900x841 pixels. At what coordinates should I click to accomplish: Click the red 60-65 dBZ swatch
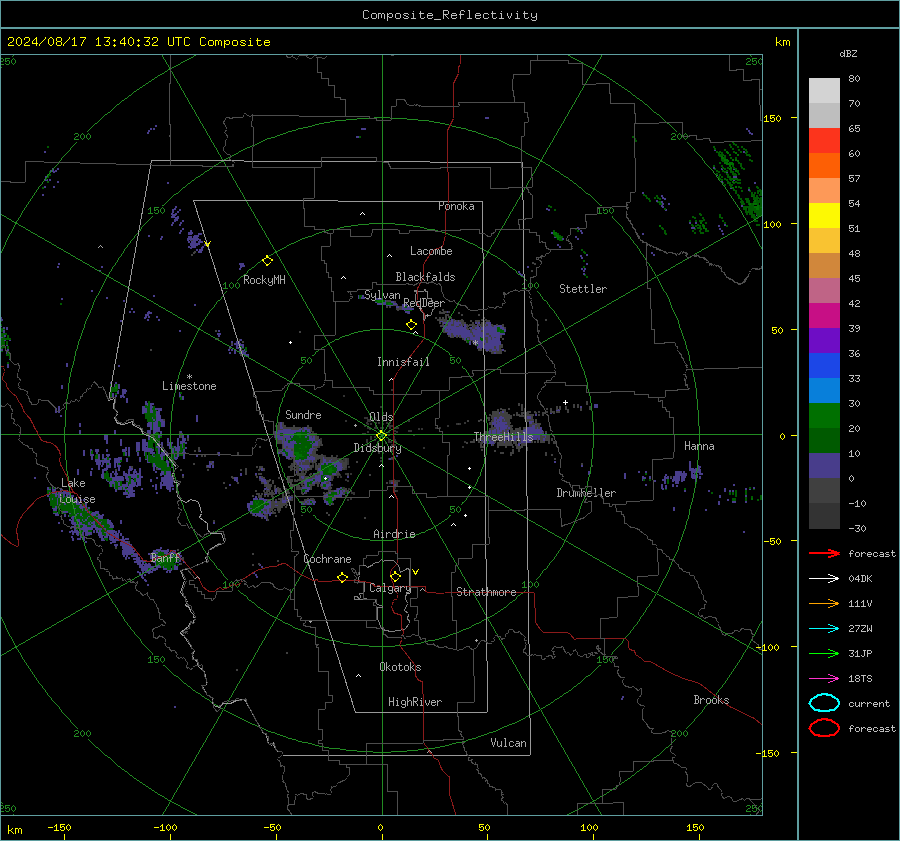(x=824, y=141)
